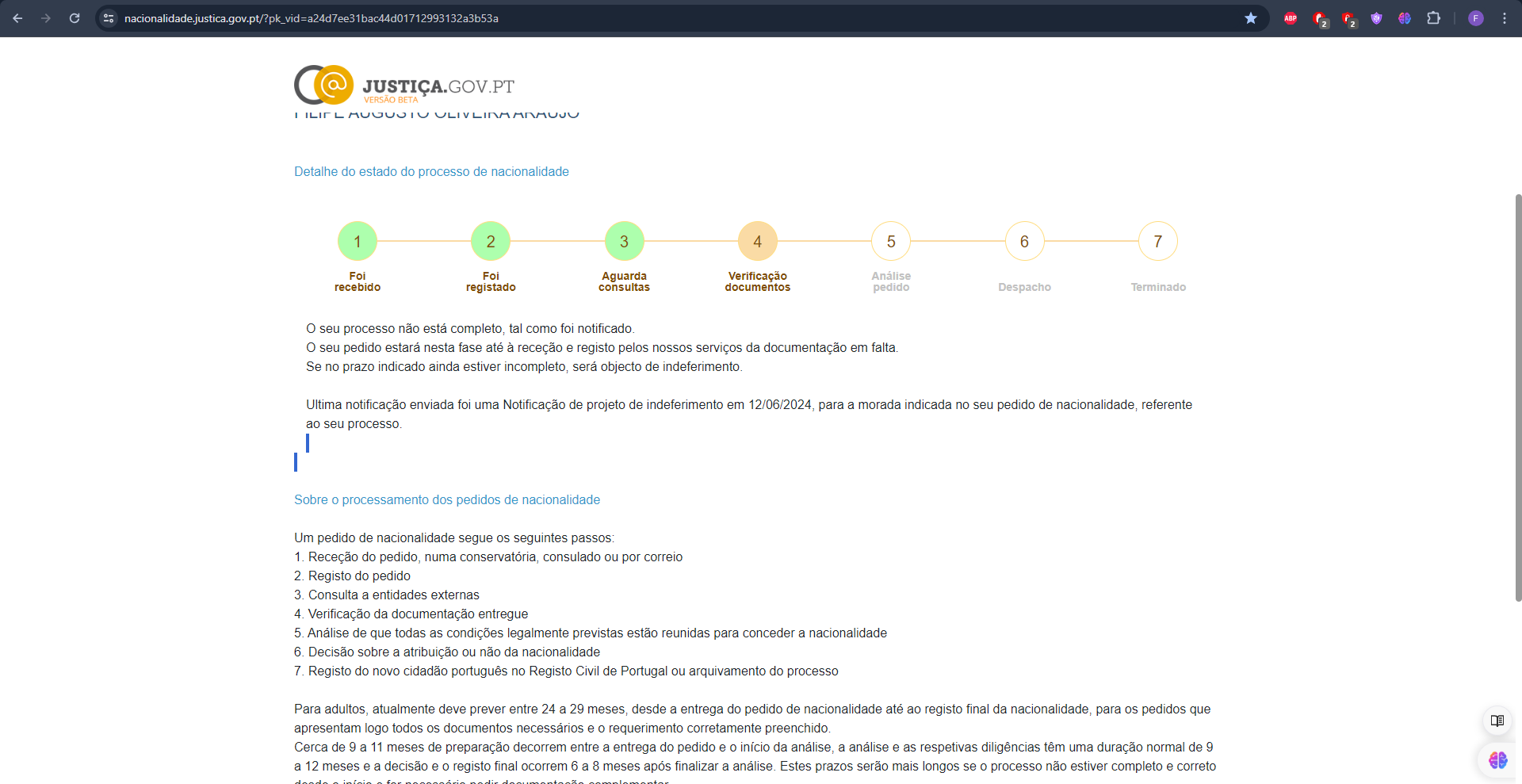This screenshot has height=784, width=1522.
Task: Open the user profile avatar menu
Action: [1475, 18]
